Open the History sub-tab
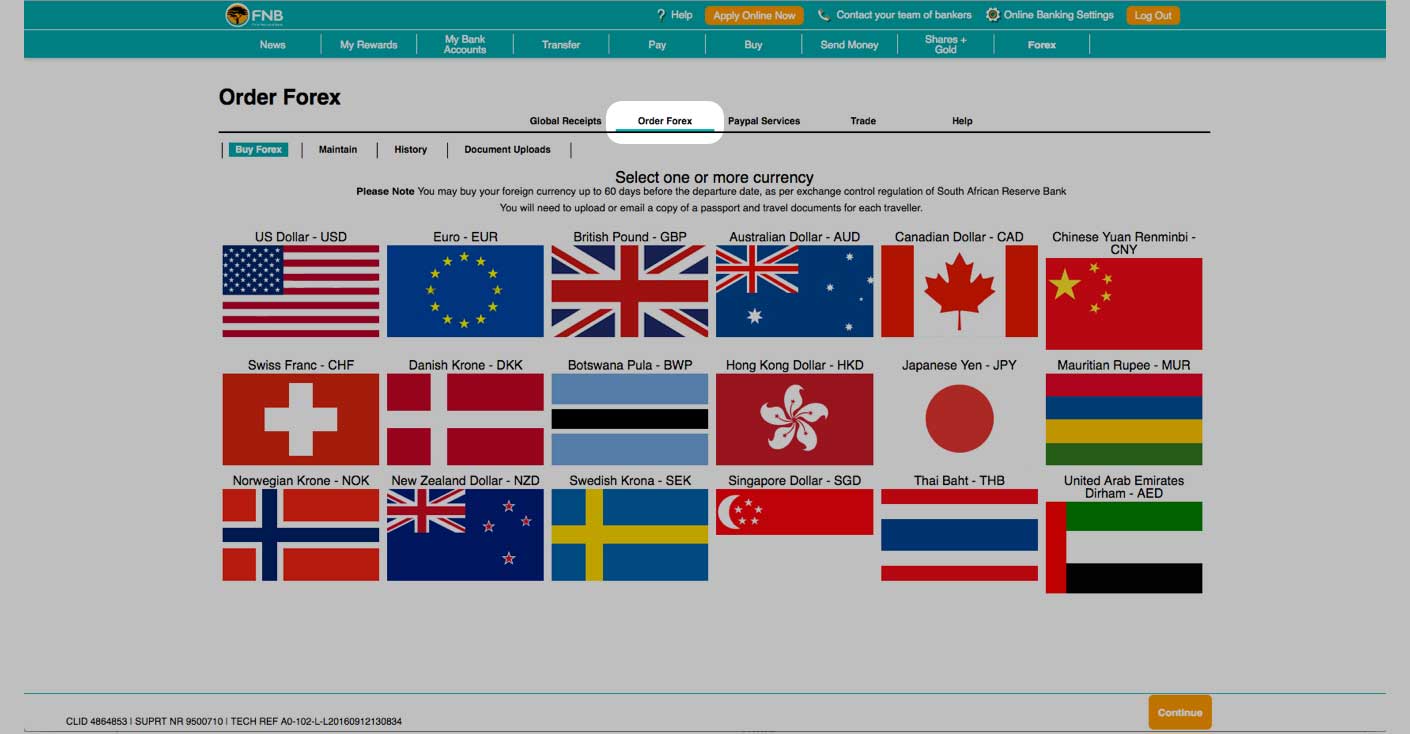 point(410,150)
